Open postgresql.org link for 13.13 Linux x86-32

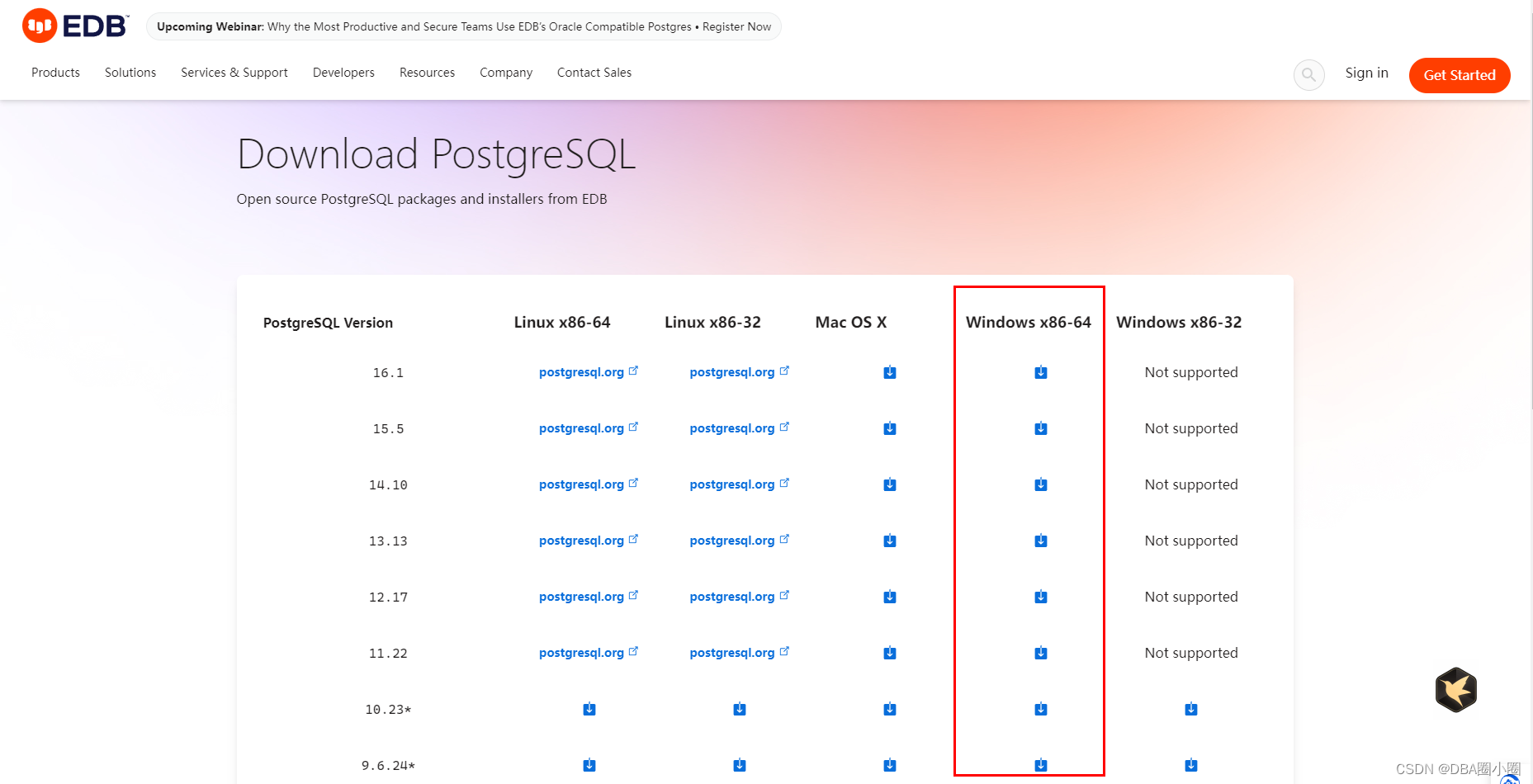[740, 541]
